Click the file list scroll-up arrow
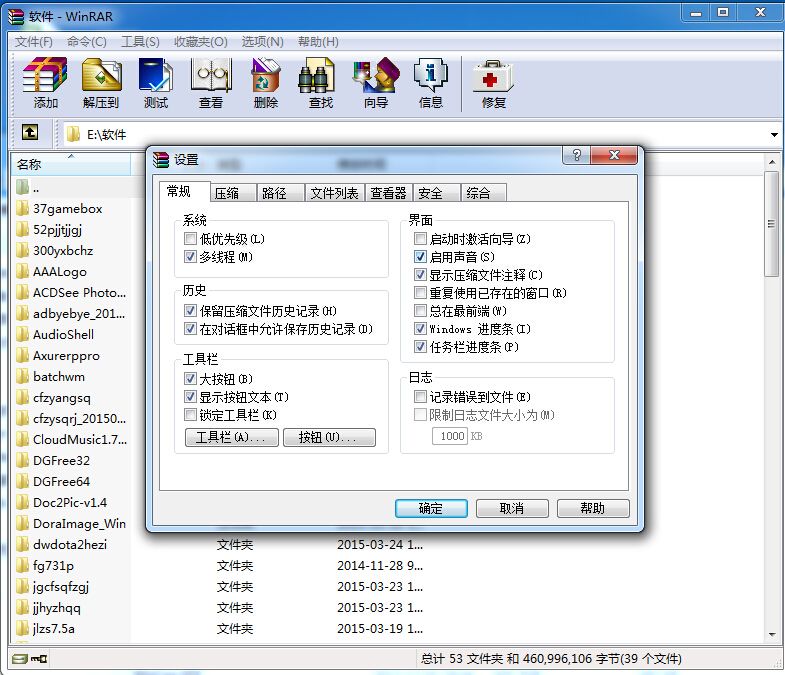Screen dimensions: 785x675 [x=772, y=162]
